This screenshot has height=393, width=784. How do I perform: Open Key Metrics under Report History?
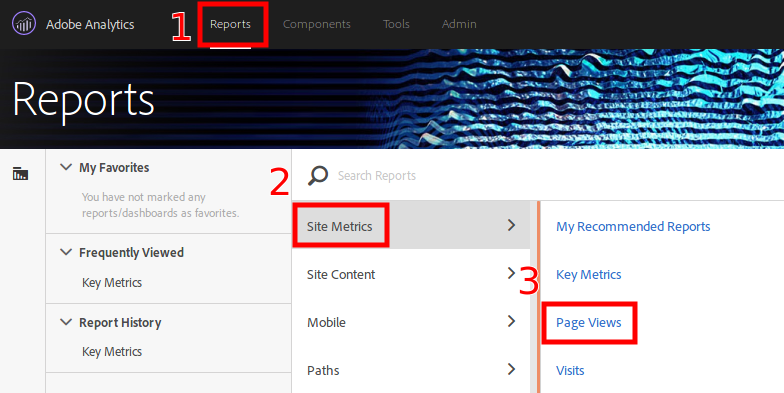(112, 352)
